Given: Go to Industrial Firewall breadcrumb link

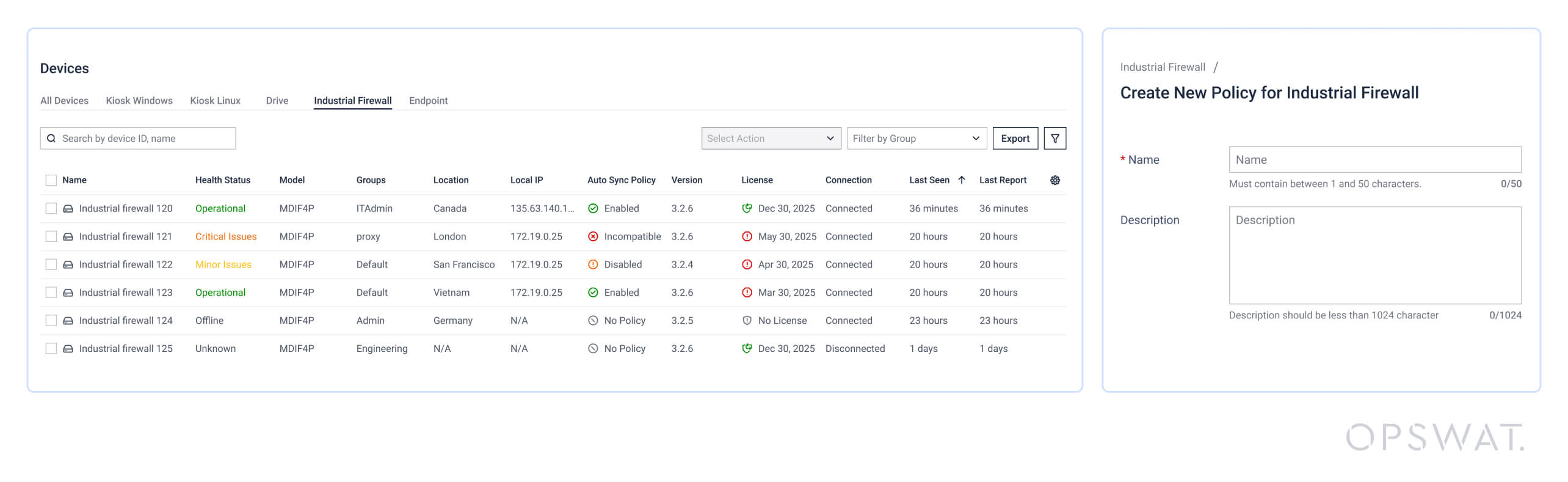Looking at the screenshot, I should click(x=1162, y=67).
